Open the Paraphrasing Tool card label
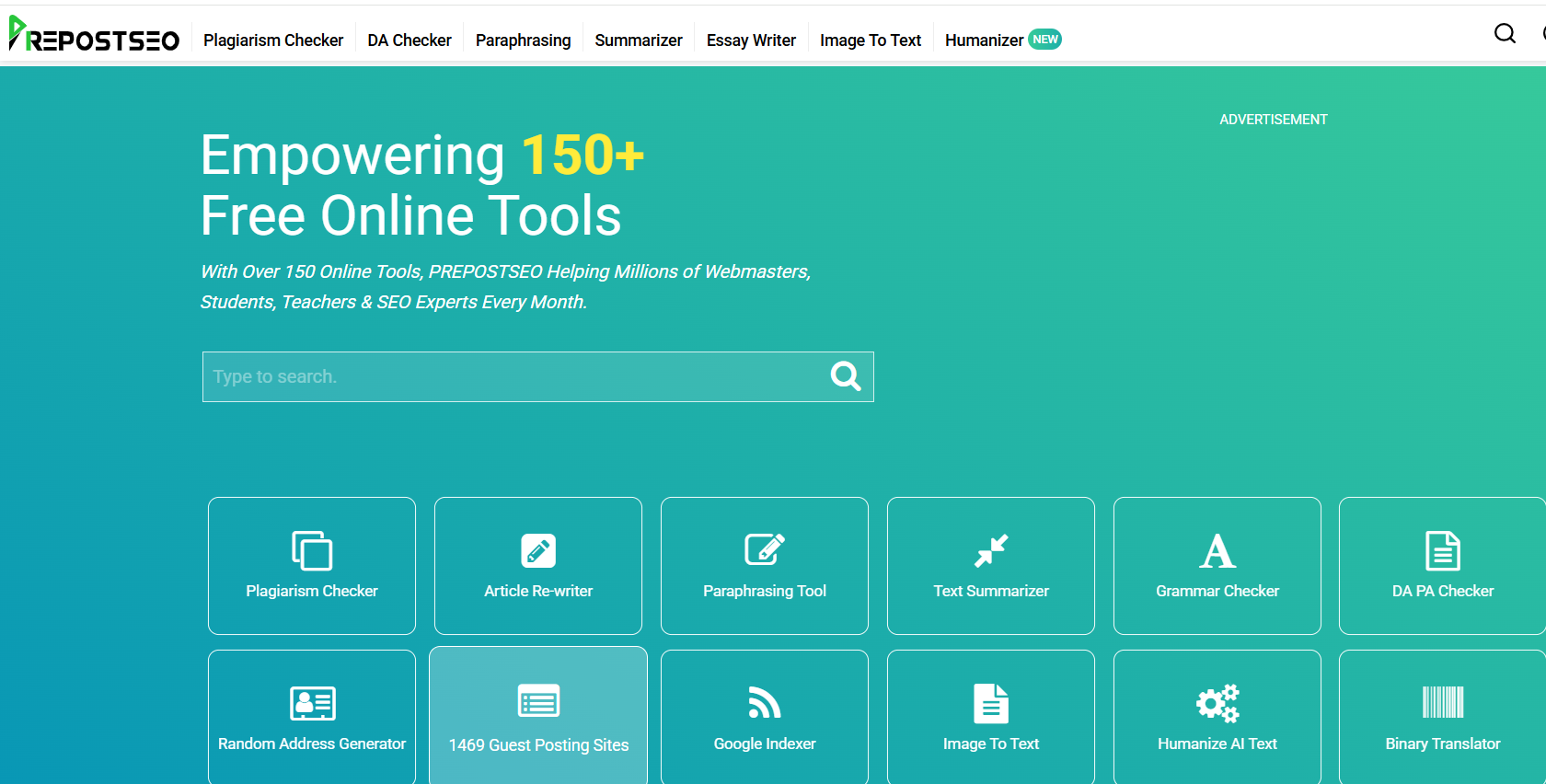The image size is (1546, 784). [x=765, y=591]
